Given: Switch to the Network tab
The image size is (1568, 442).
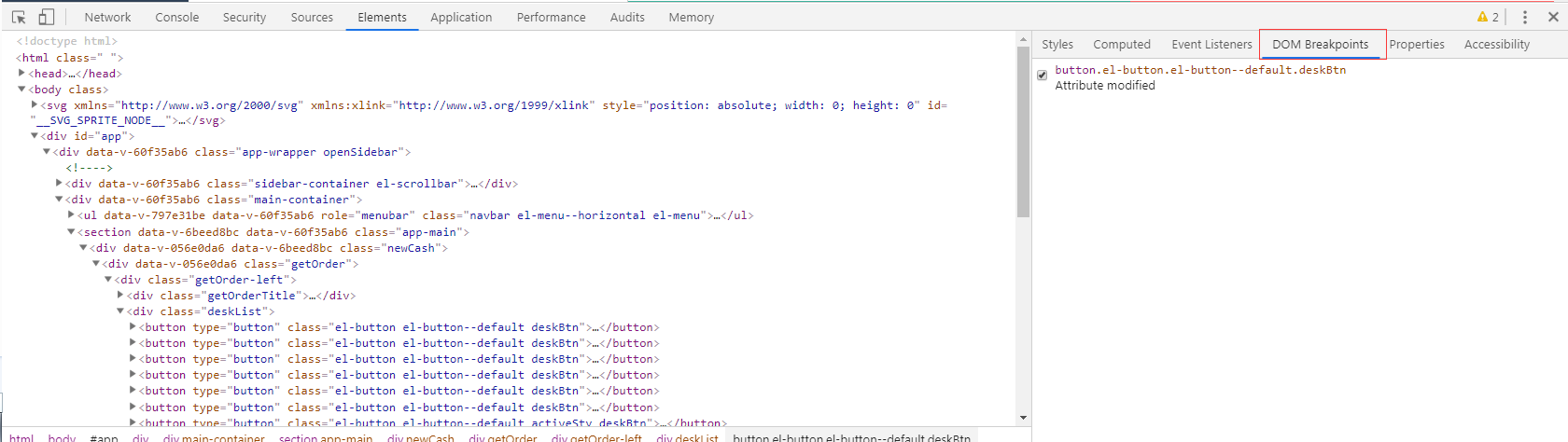Looking at the screenshot, I should click(107, 17).
